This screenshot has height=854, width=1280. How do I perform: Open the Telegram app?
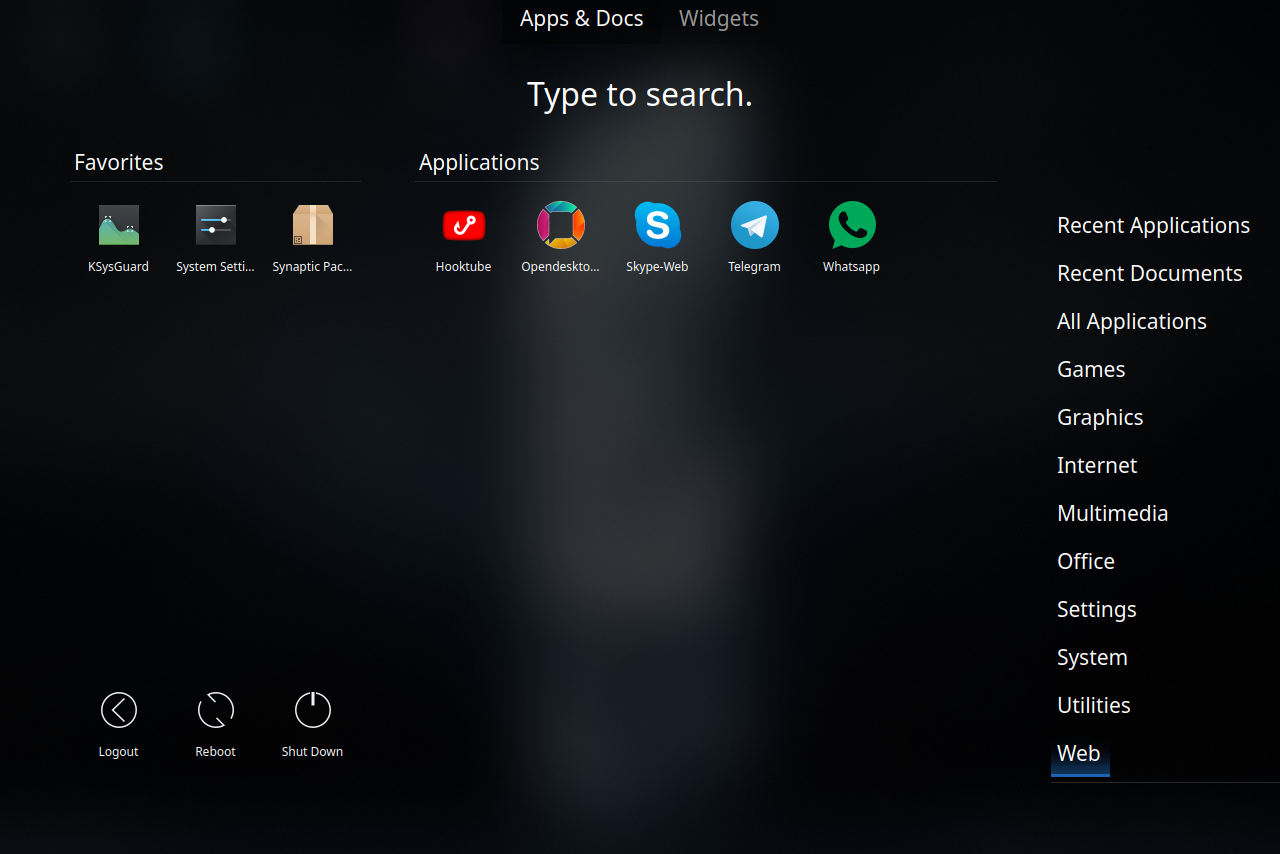(x=754, y=226)
